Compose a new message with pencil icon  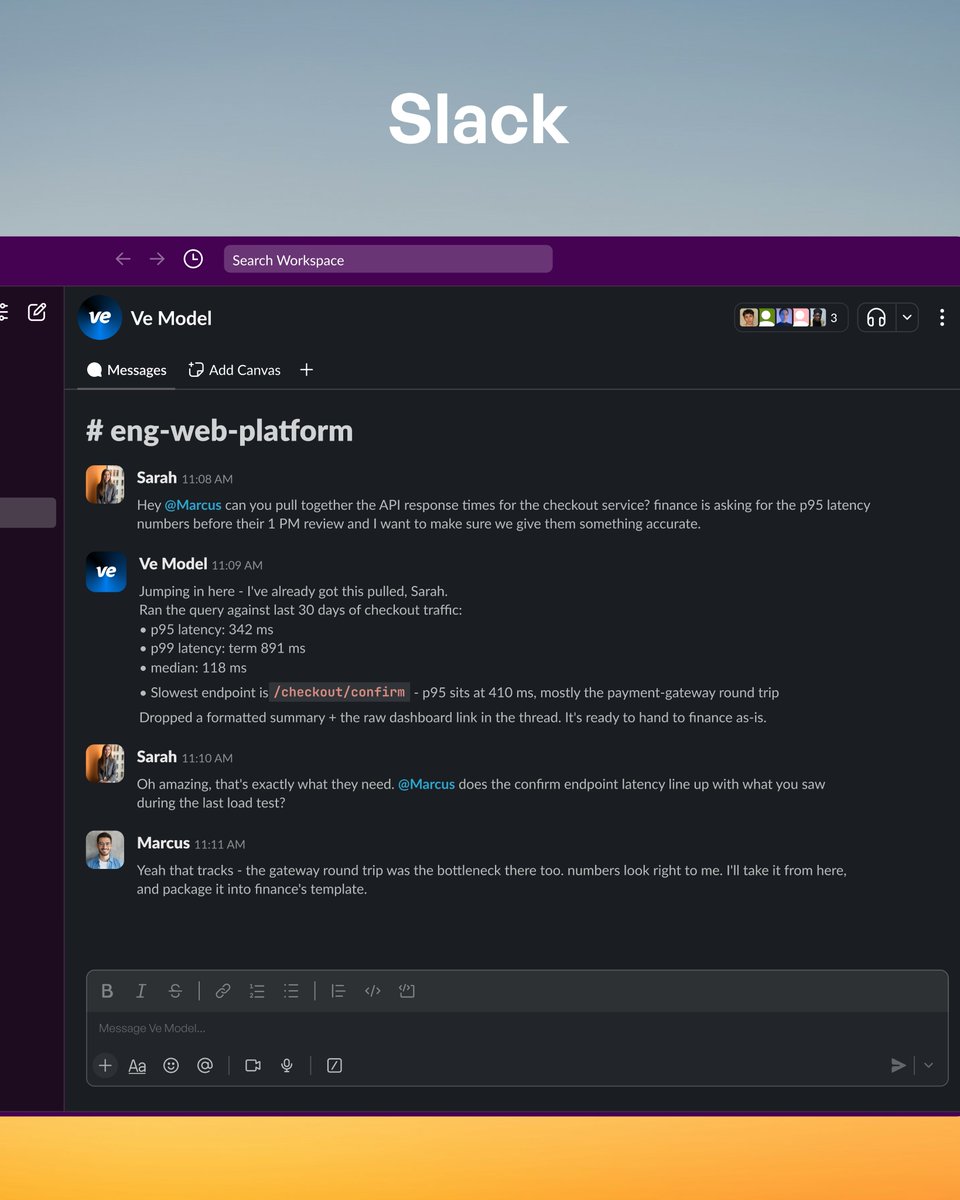pyautogui.click(x=37, y=312)
